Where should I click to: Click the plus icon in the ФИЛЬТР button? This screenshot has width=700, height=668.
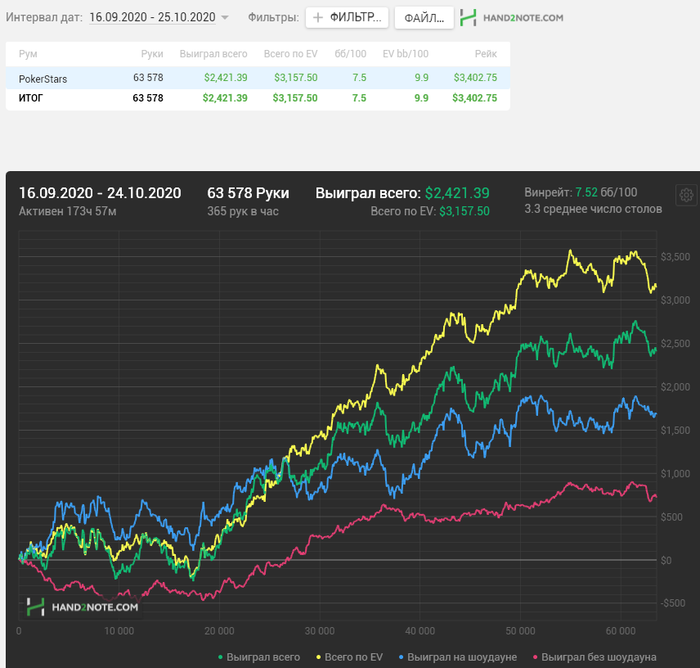point(318,17)
